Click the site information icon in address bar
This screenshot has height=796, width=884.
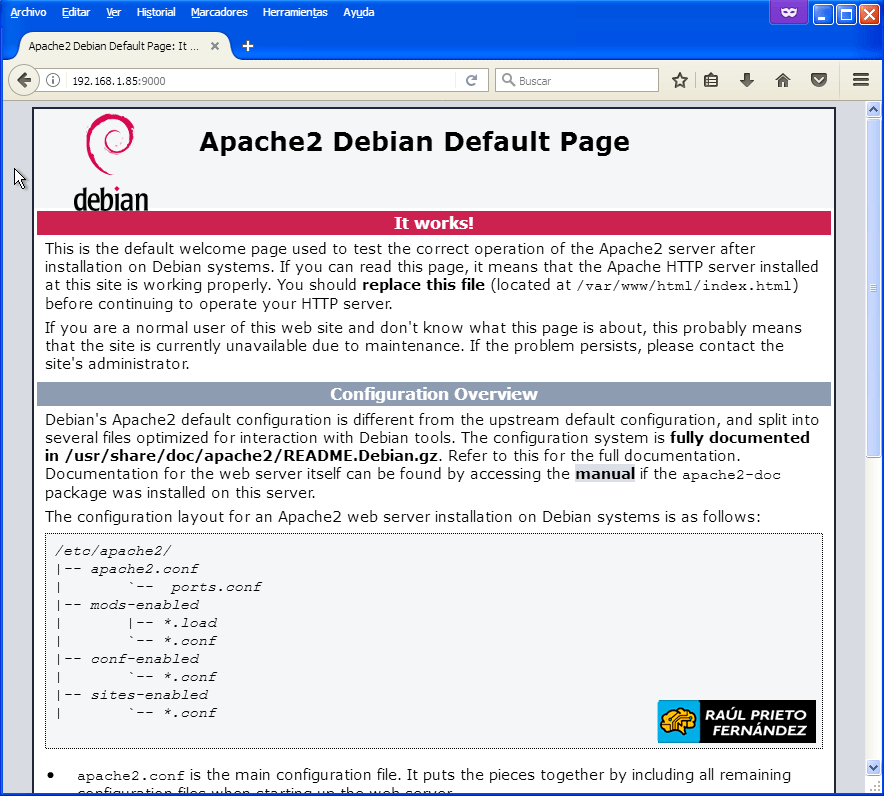(54, 81)
